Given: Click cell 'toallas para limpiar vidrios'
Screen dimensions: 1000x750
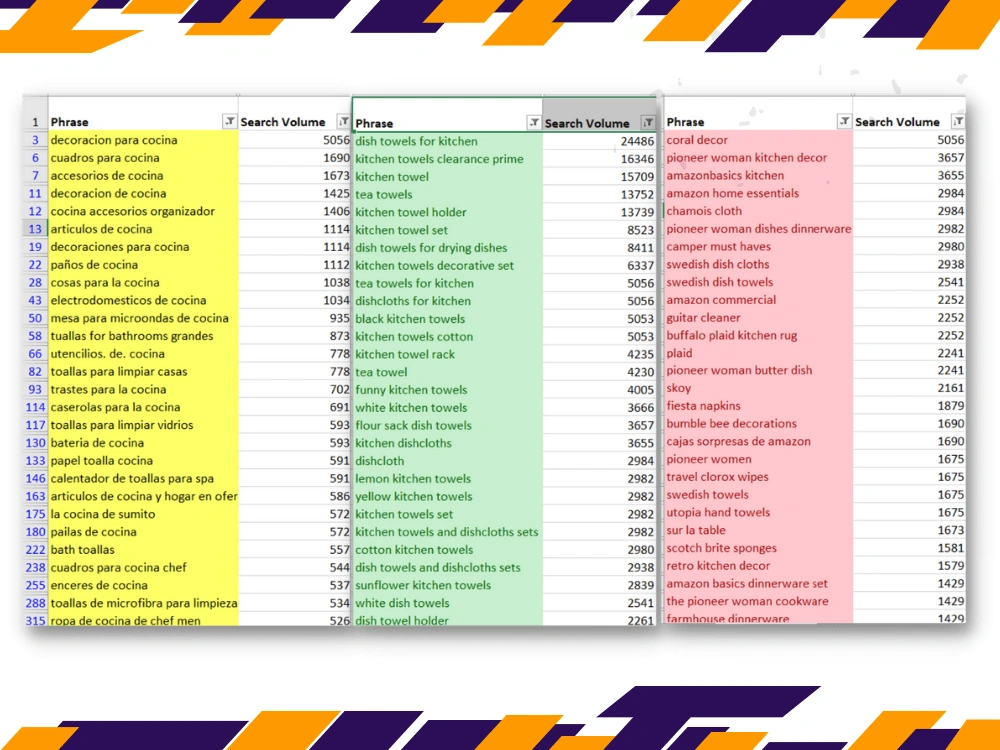Looking at the screenshot, I should tap(143, 425).
